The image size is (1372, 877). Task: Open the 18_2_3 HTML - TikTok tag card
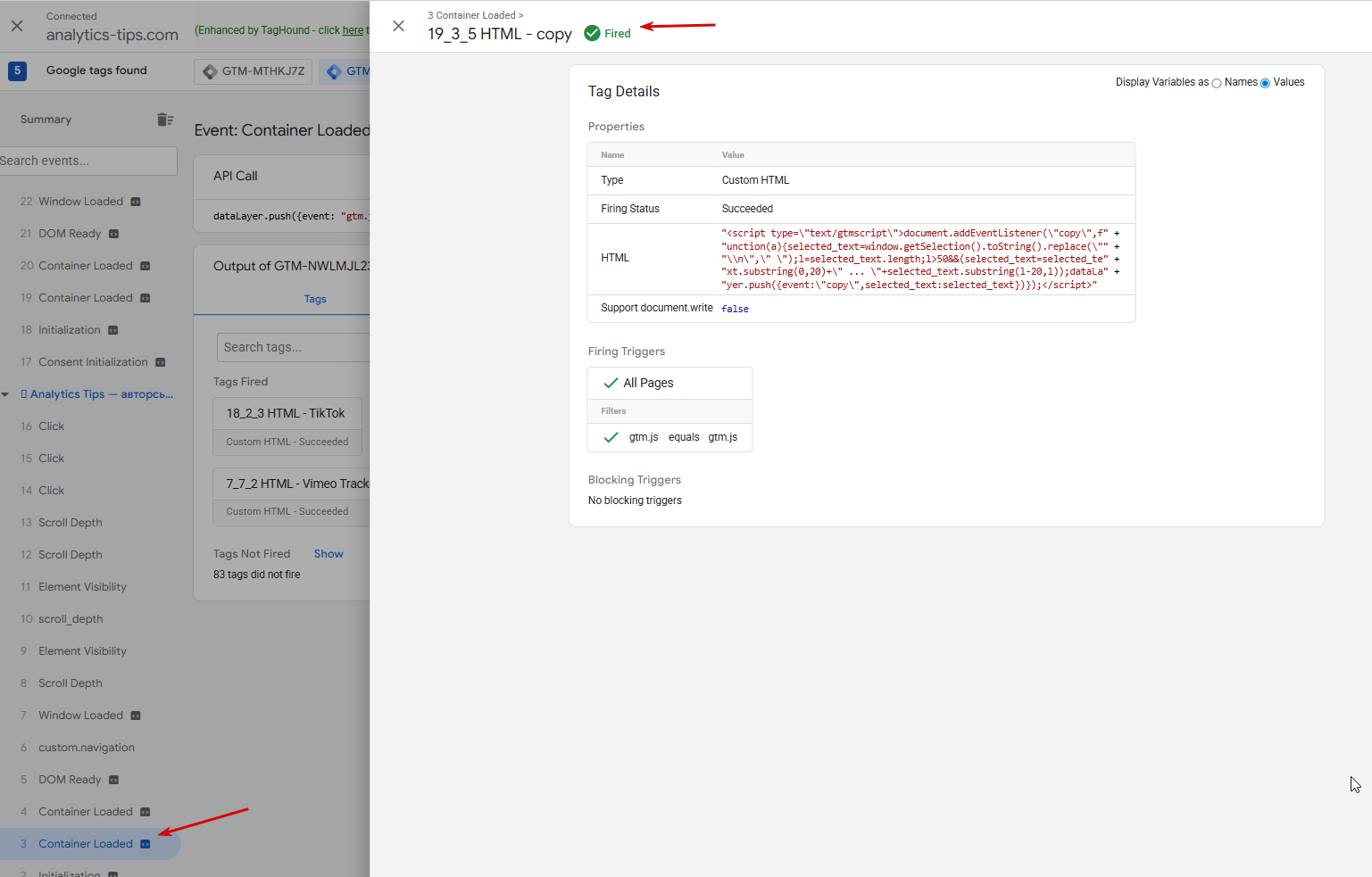(287, 426)
